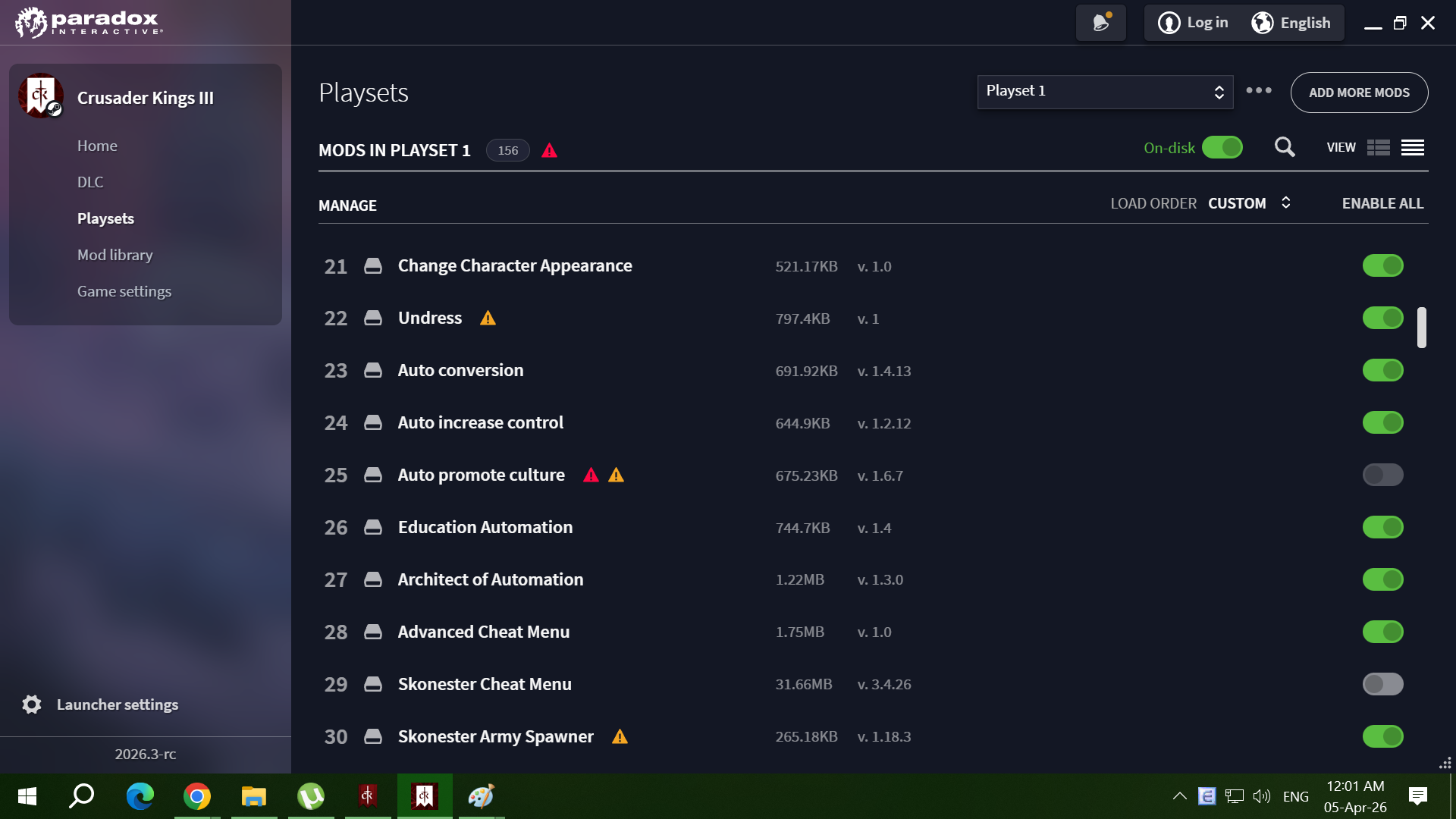Open Windows taskbar search

click(x=82, y=796)
